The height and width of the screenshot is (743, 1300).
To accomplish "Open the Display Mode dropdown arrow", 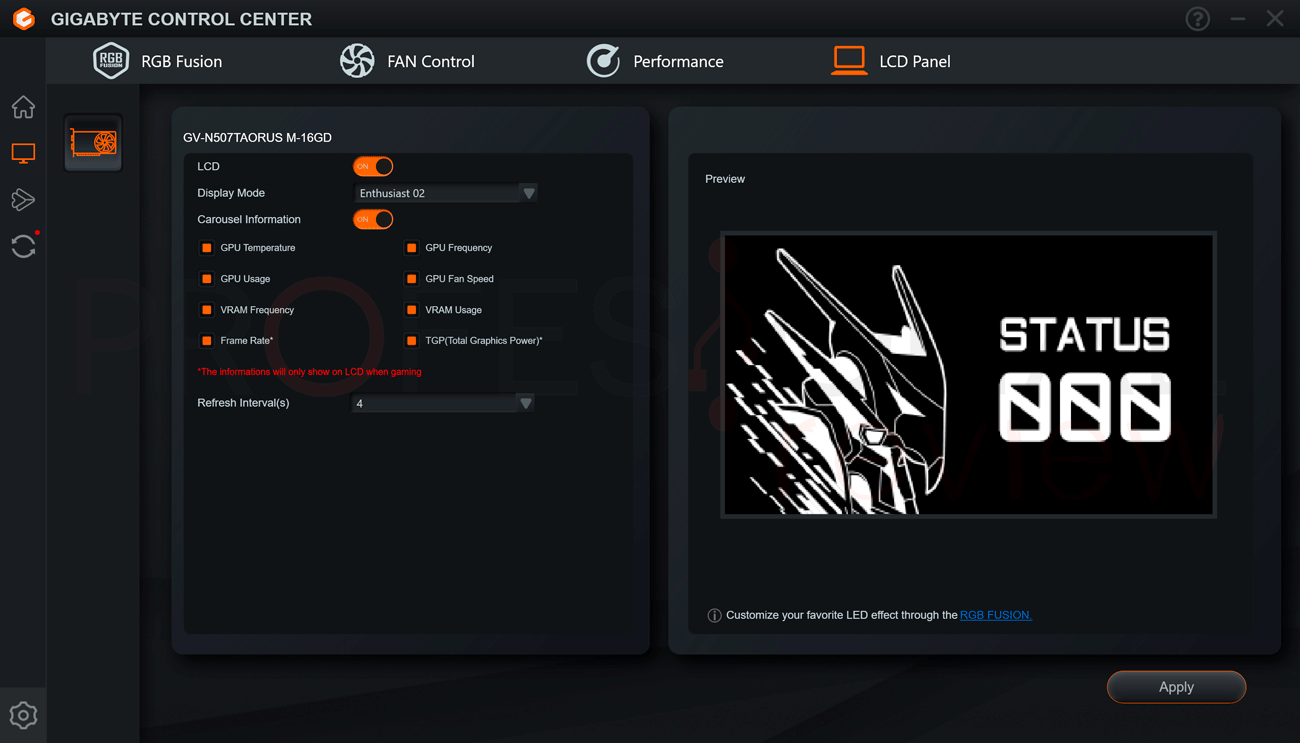I will pos(529,193).
